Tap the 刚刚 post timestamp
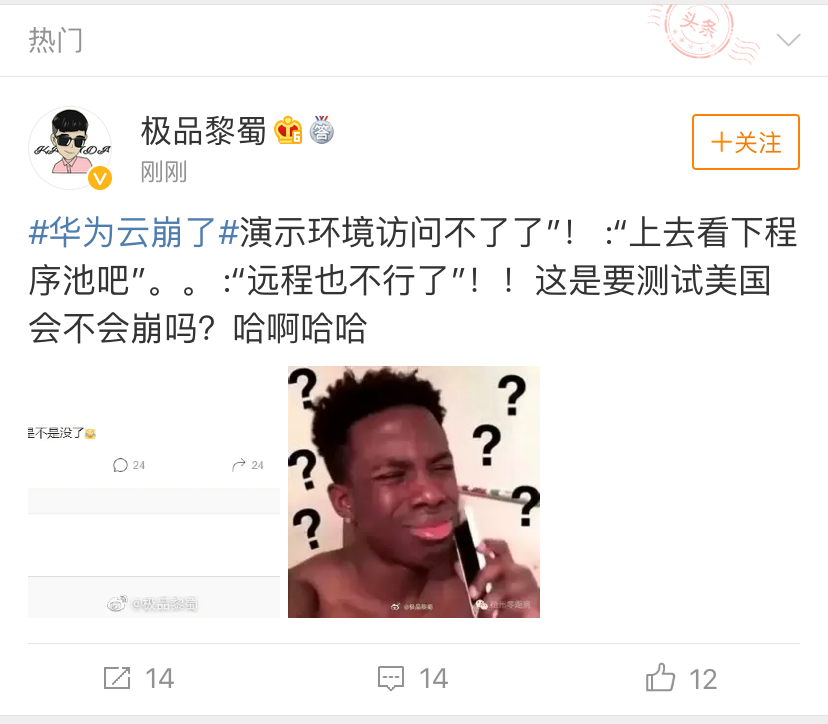This screenshot has width=828, height=724. point(164,172)
